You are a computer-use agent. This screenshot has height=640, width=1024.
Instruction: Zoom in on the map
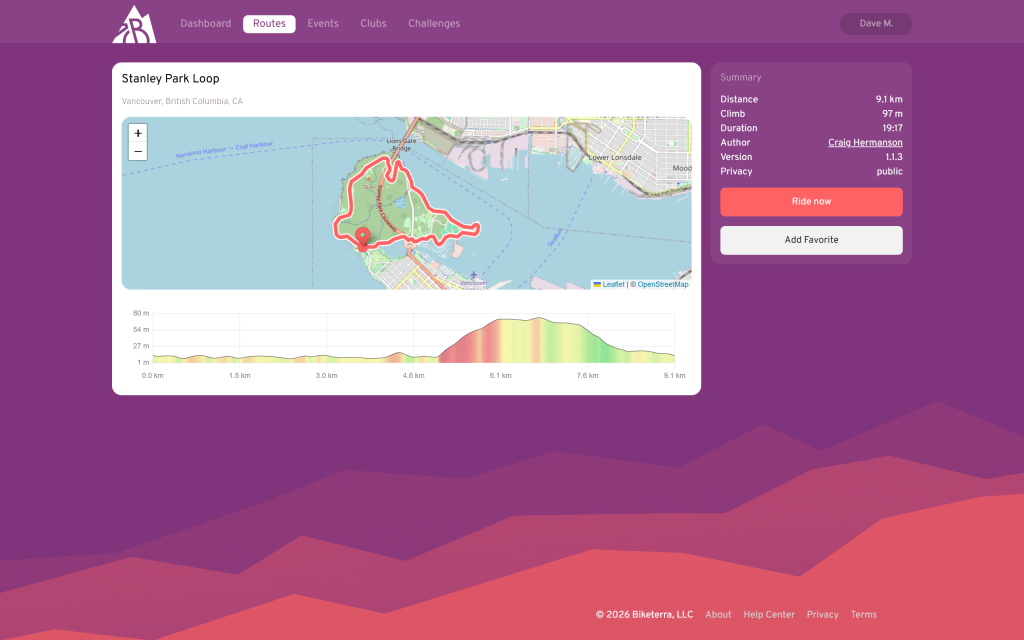tap(138, 133)
